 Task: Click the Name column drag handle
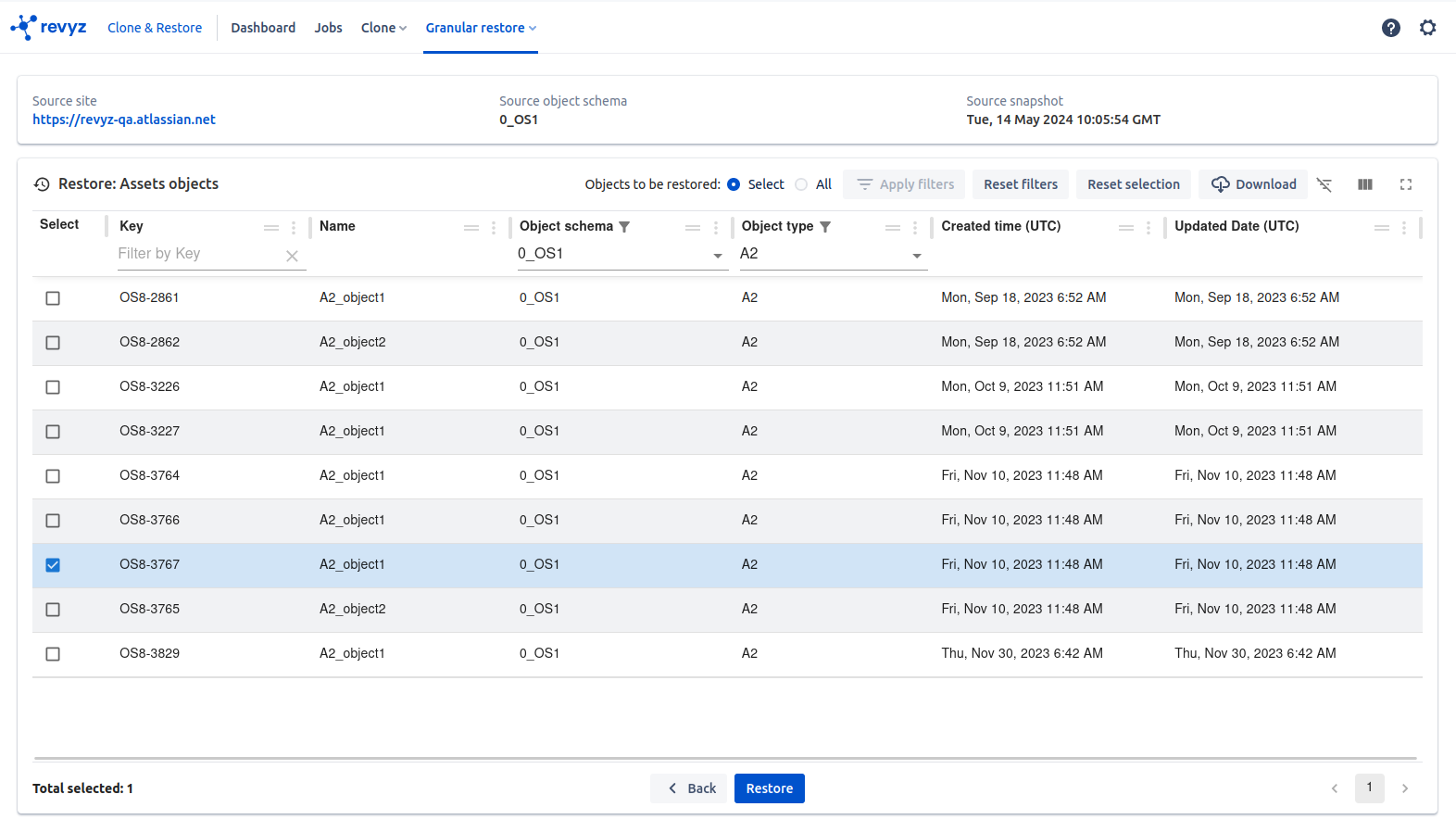pos(471,228)
